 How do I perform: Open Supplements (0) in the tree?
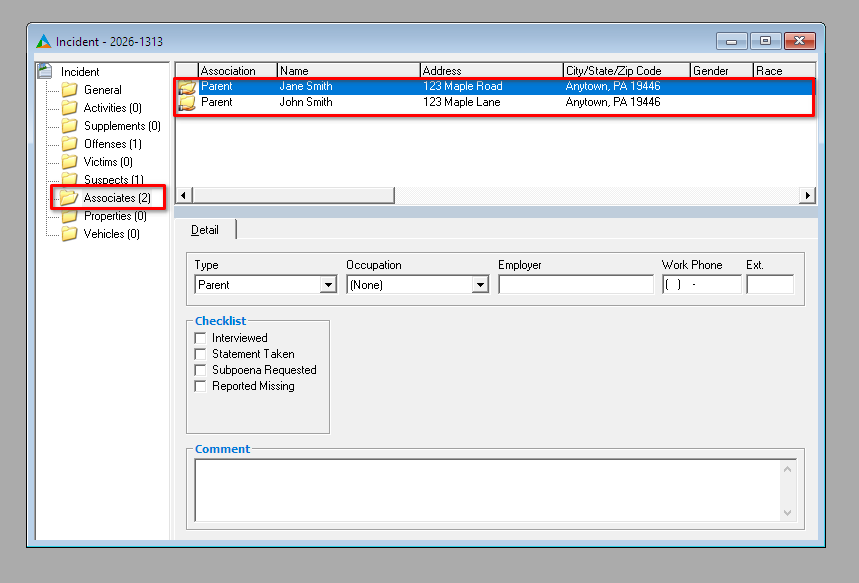(122, 126)
